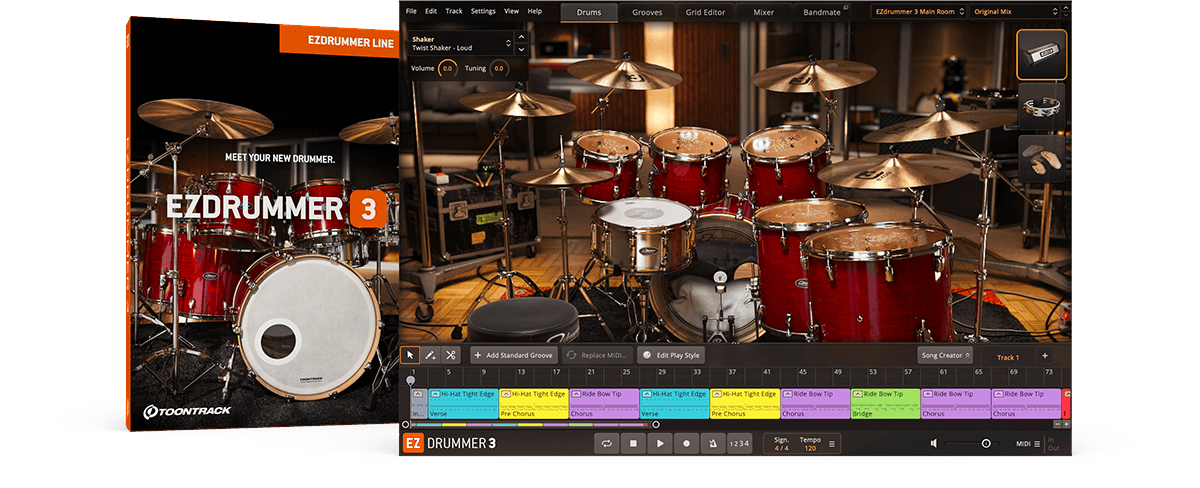The height and width of the screenshot is (488, 1200).
Task: Adjust the master volume slider
Action: (985, 443)
